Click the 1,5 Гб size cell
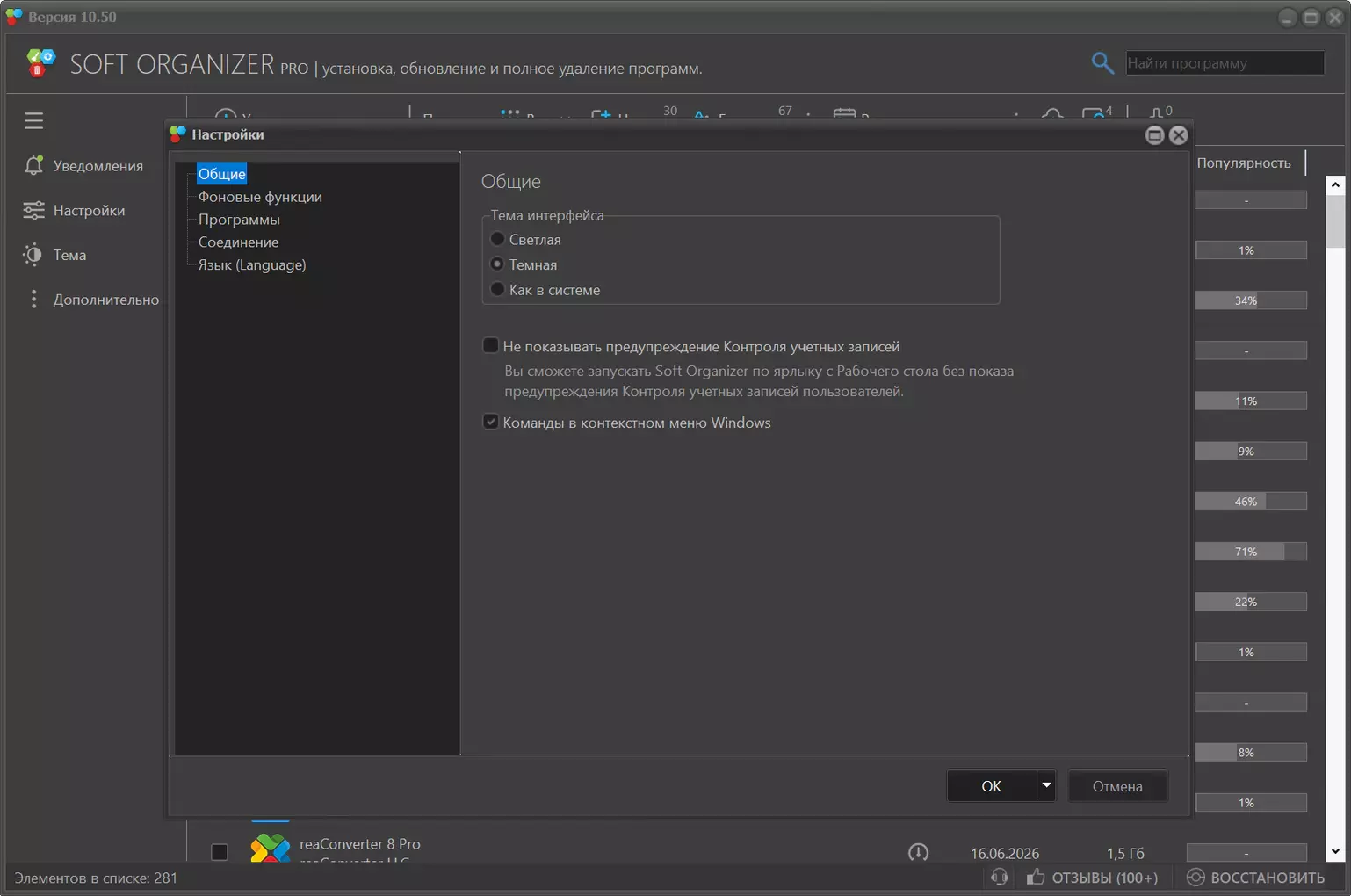 click(1125, 853)
